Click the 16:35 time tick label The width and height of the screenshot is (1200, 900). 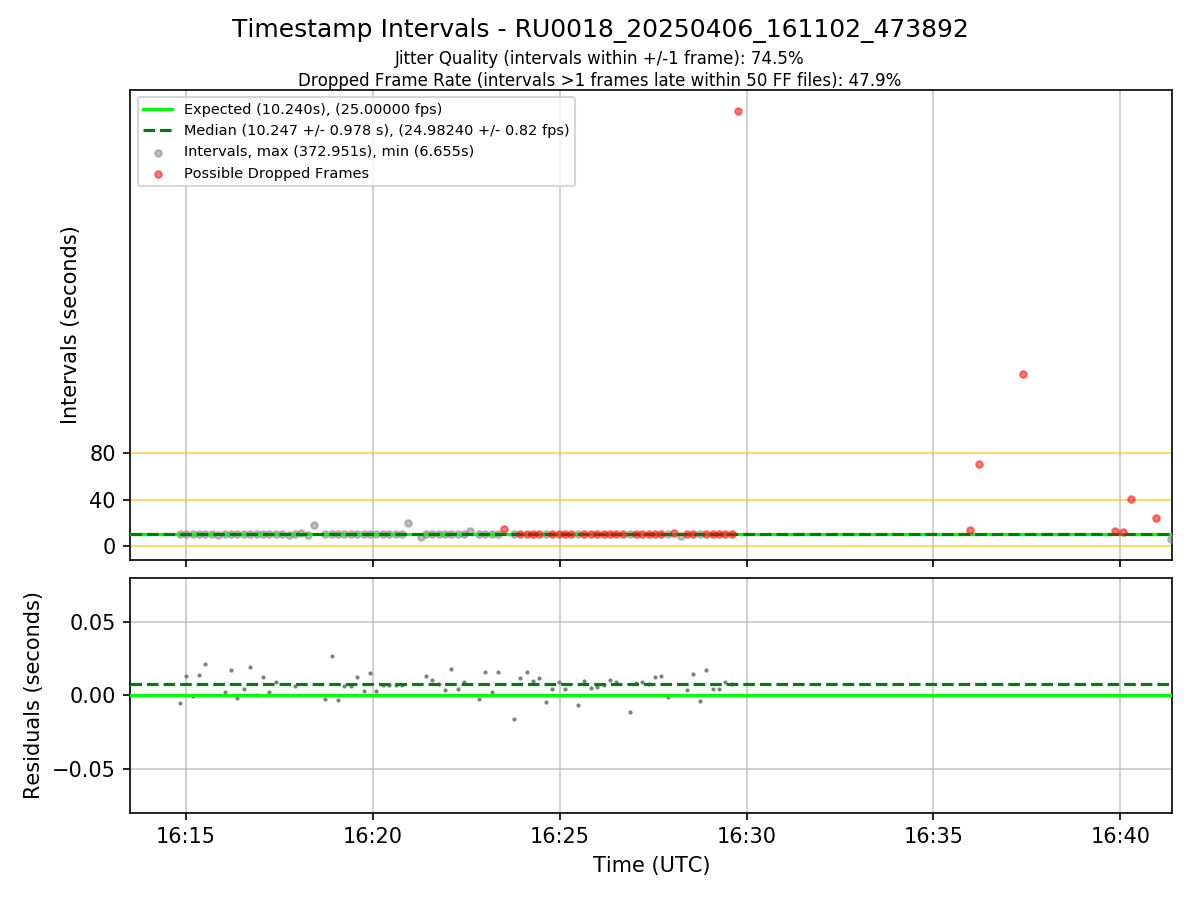[x=933, y=835]
